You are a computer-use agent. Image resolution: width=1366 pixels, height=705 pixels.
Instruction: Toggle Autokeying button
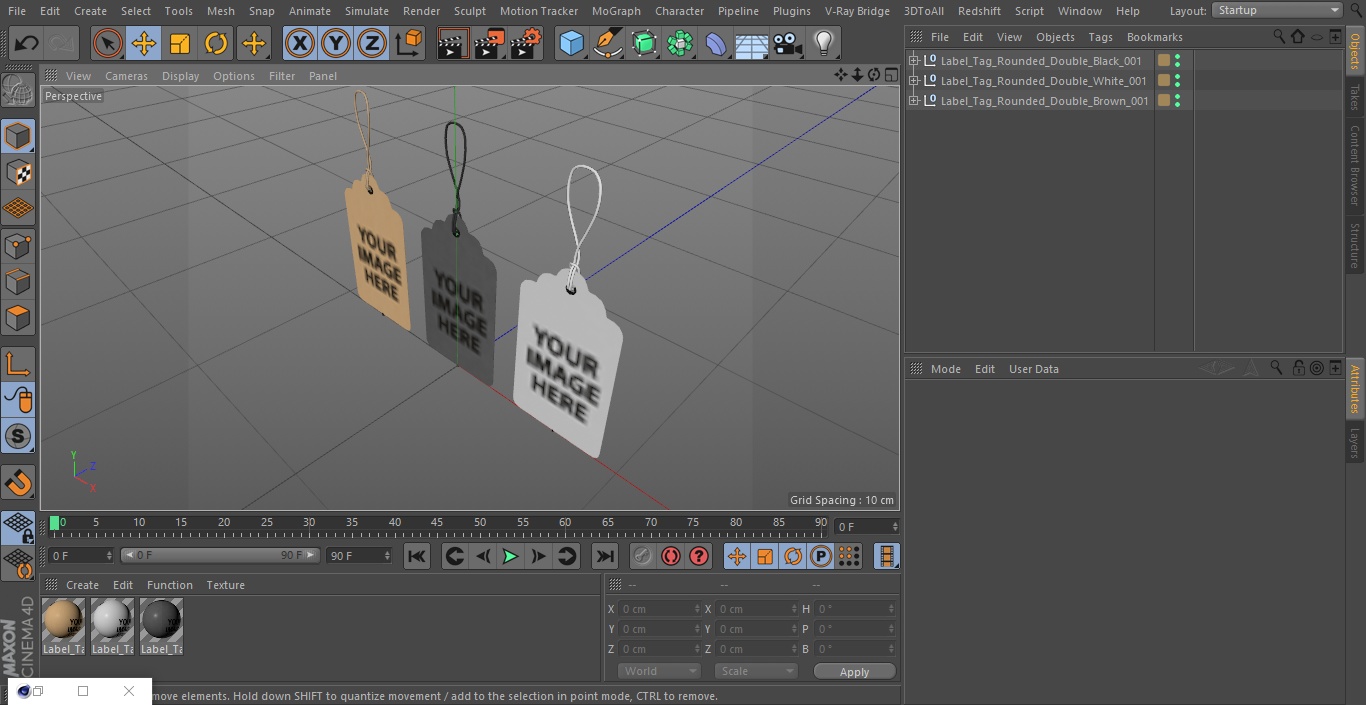click(671, 556)
